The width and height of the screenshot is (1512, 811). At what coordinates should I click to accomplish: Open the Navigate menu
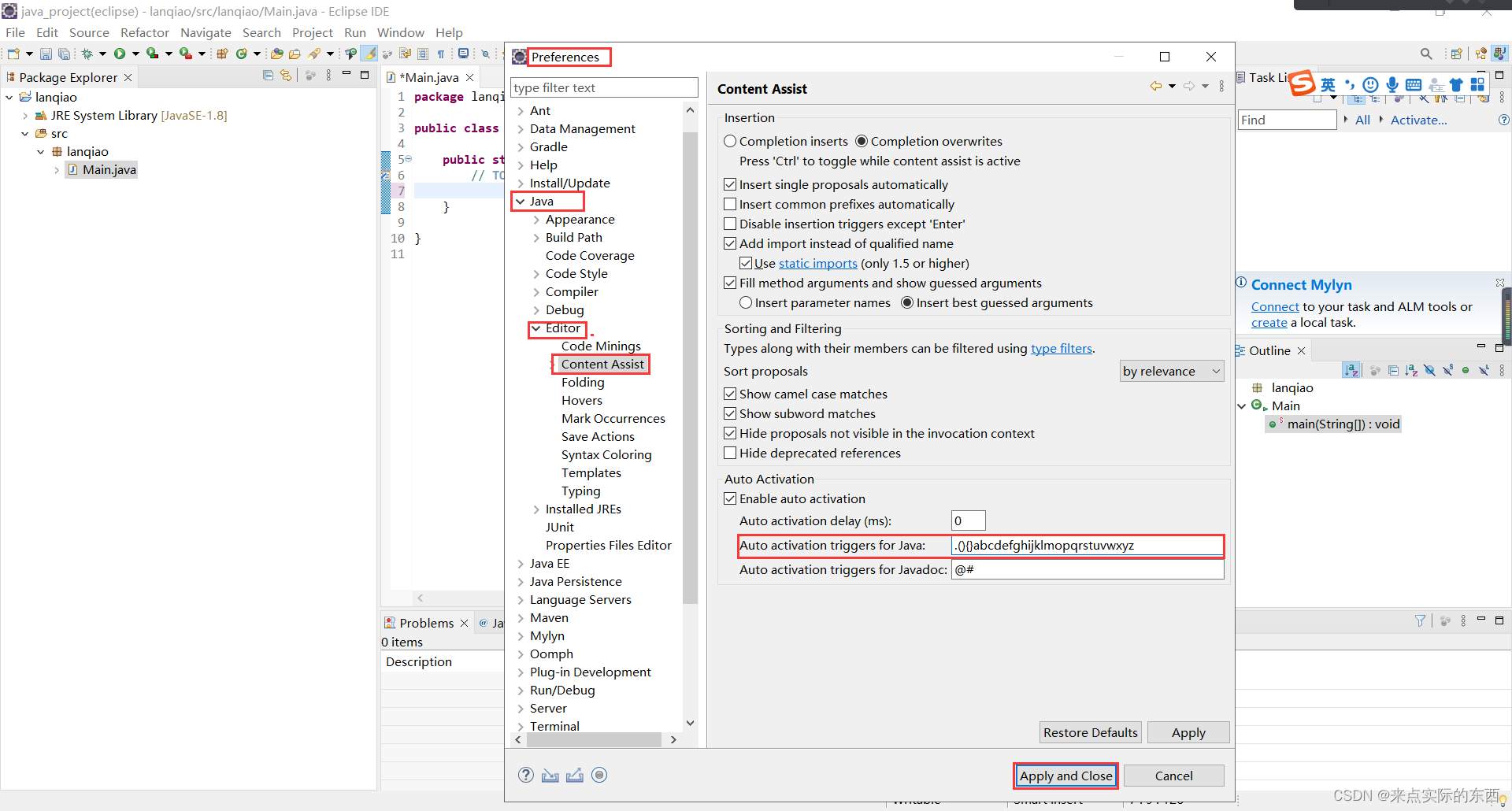[x=206, y=32]
